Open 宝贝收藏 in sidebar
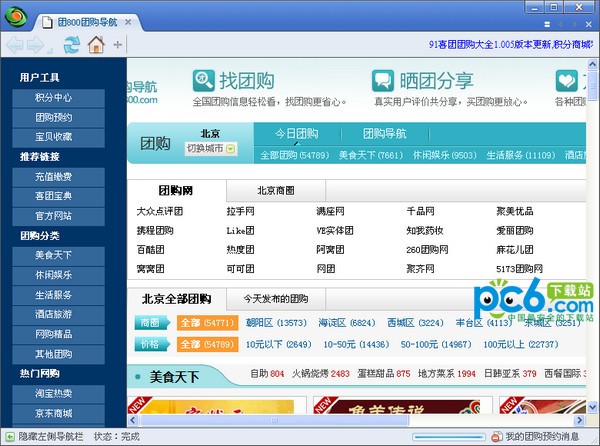600x446 pixels. pos(58,137)
